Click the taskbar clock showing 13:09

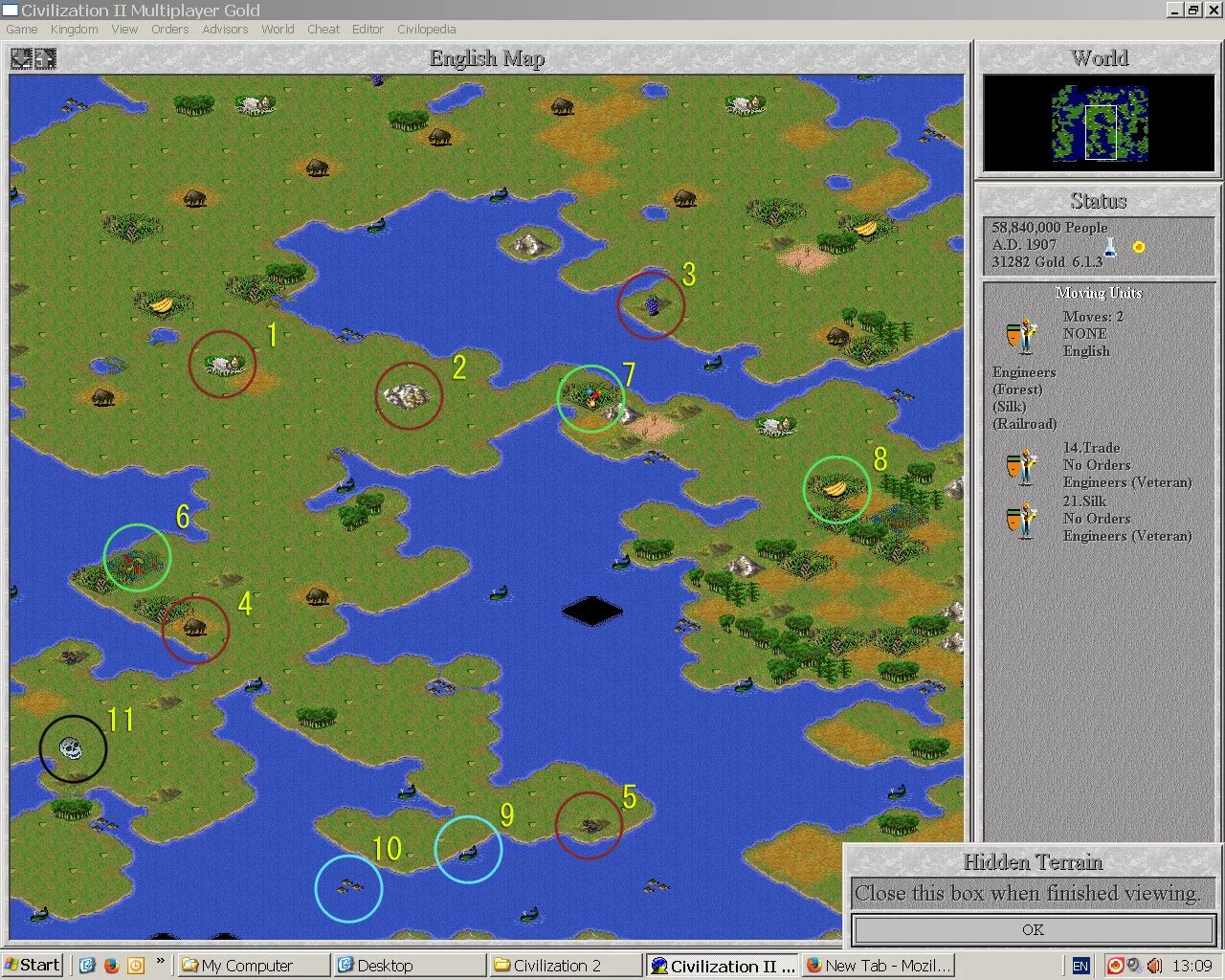point(1192,966)
